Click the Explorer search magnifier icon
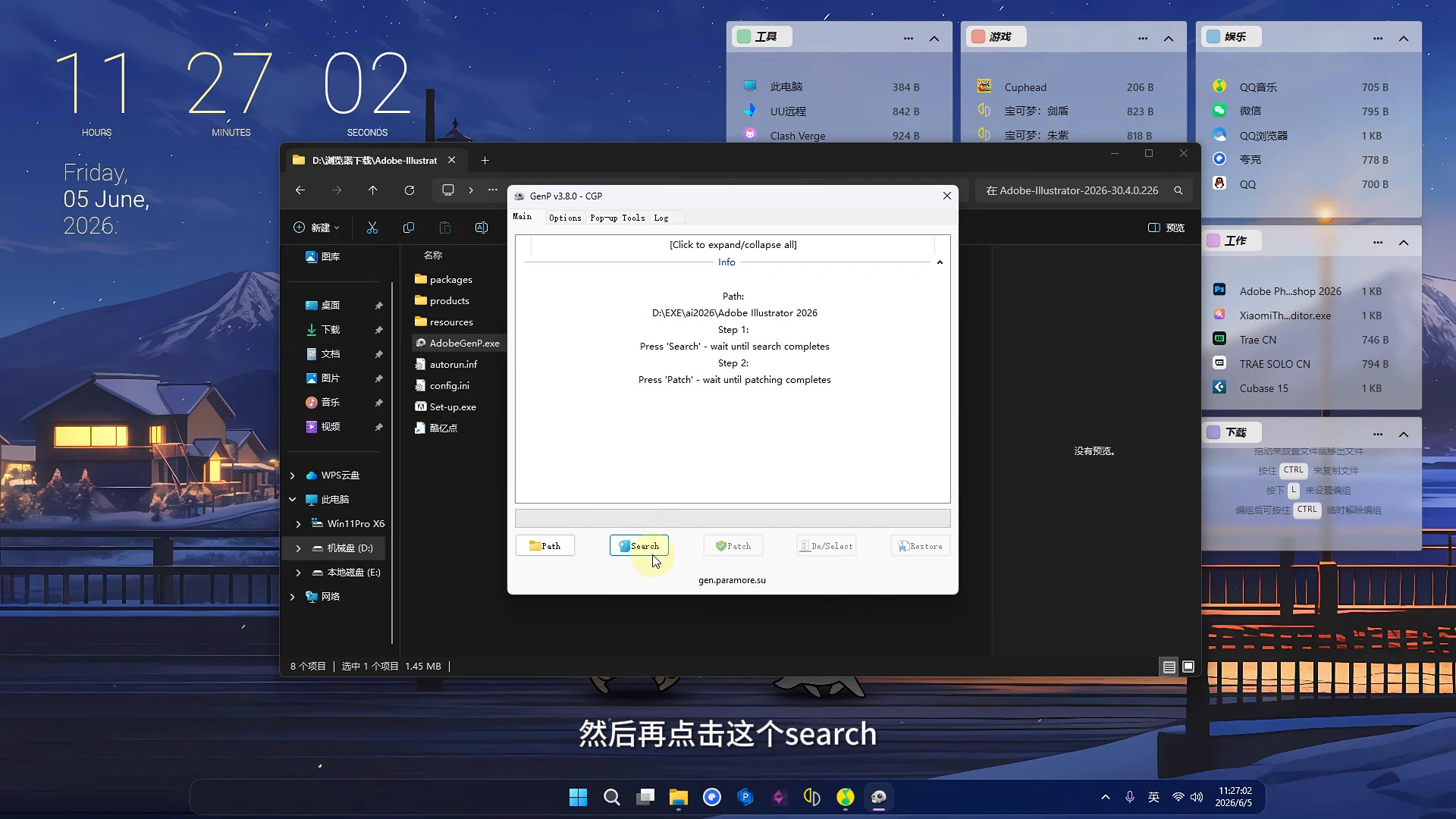1456x819 pixels. click(x=1178, y=191)
